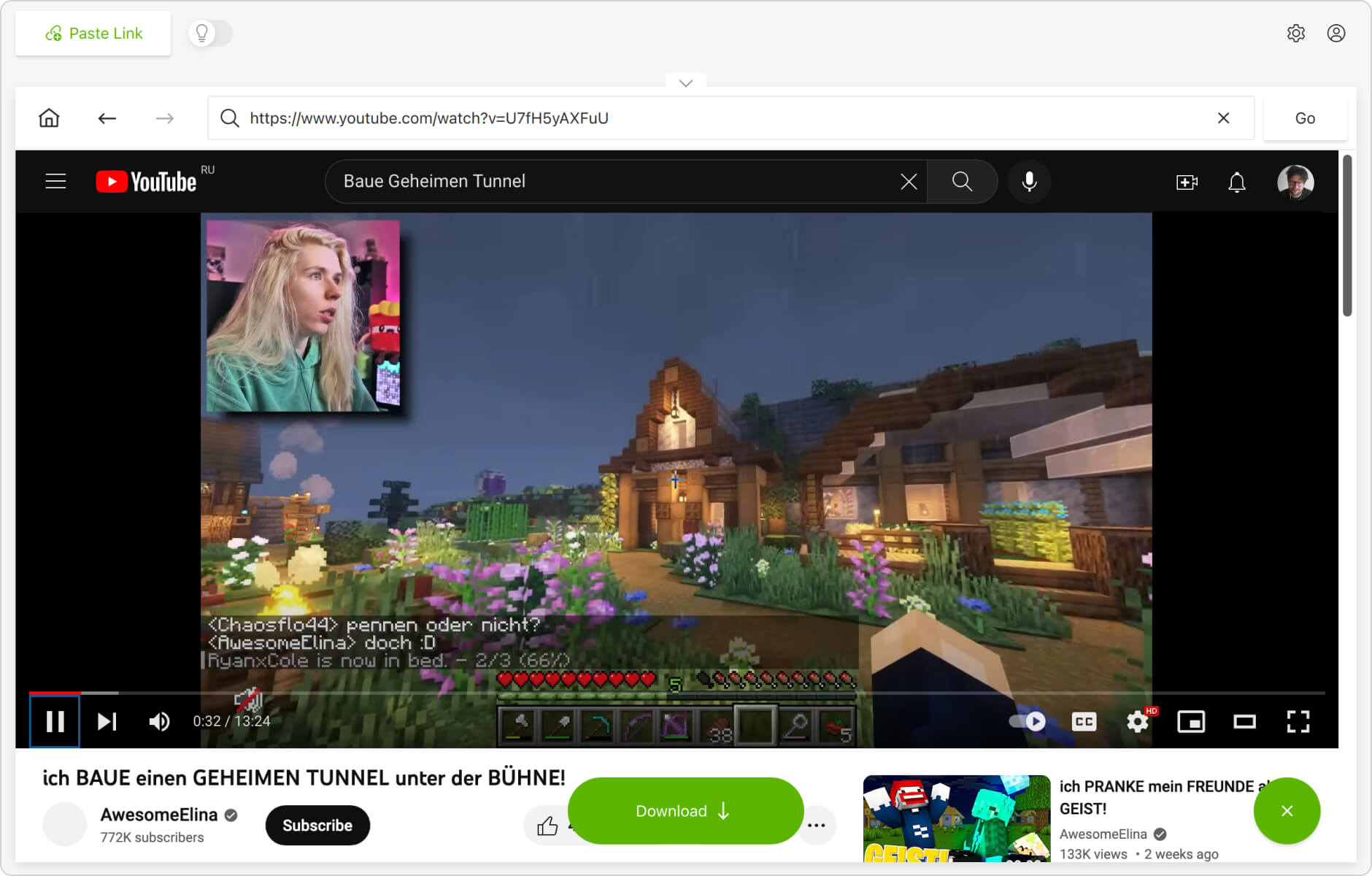Image resolution: width=1372 pixels, height=876 pixels.
Task: Subscribe to AwesomeElina's channel
Action: click(x=317, y=825)
